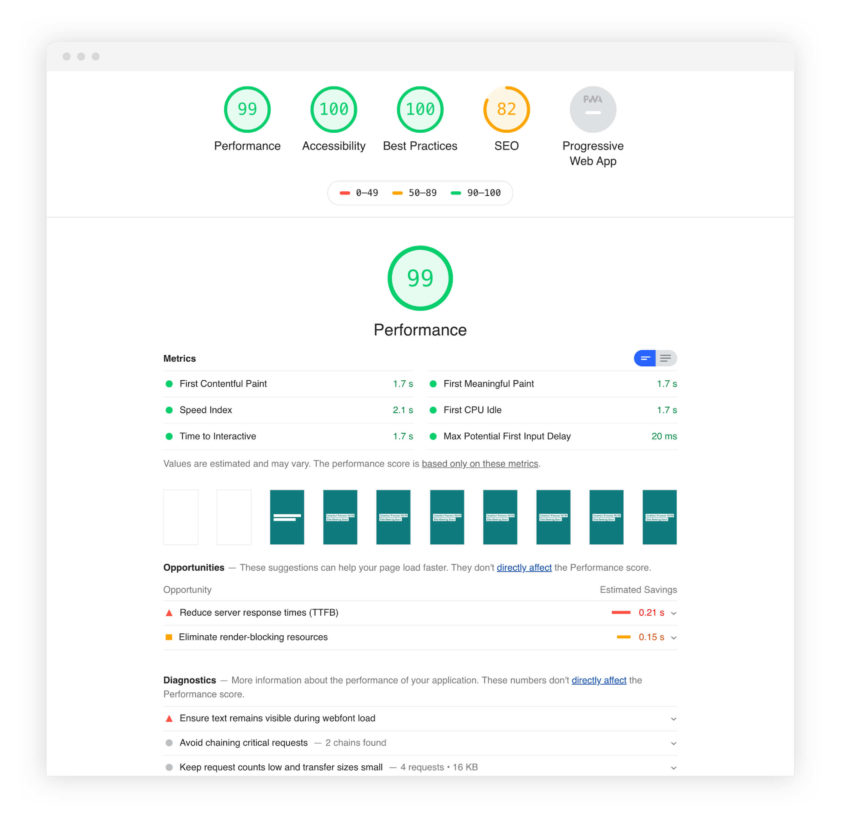Switch metrics to expanded list view
The width and height of the screenshot is (844, 825).
[666, 358]
